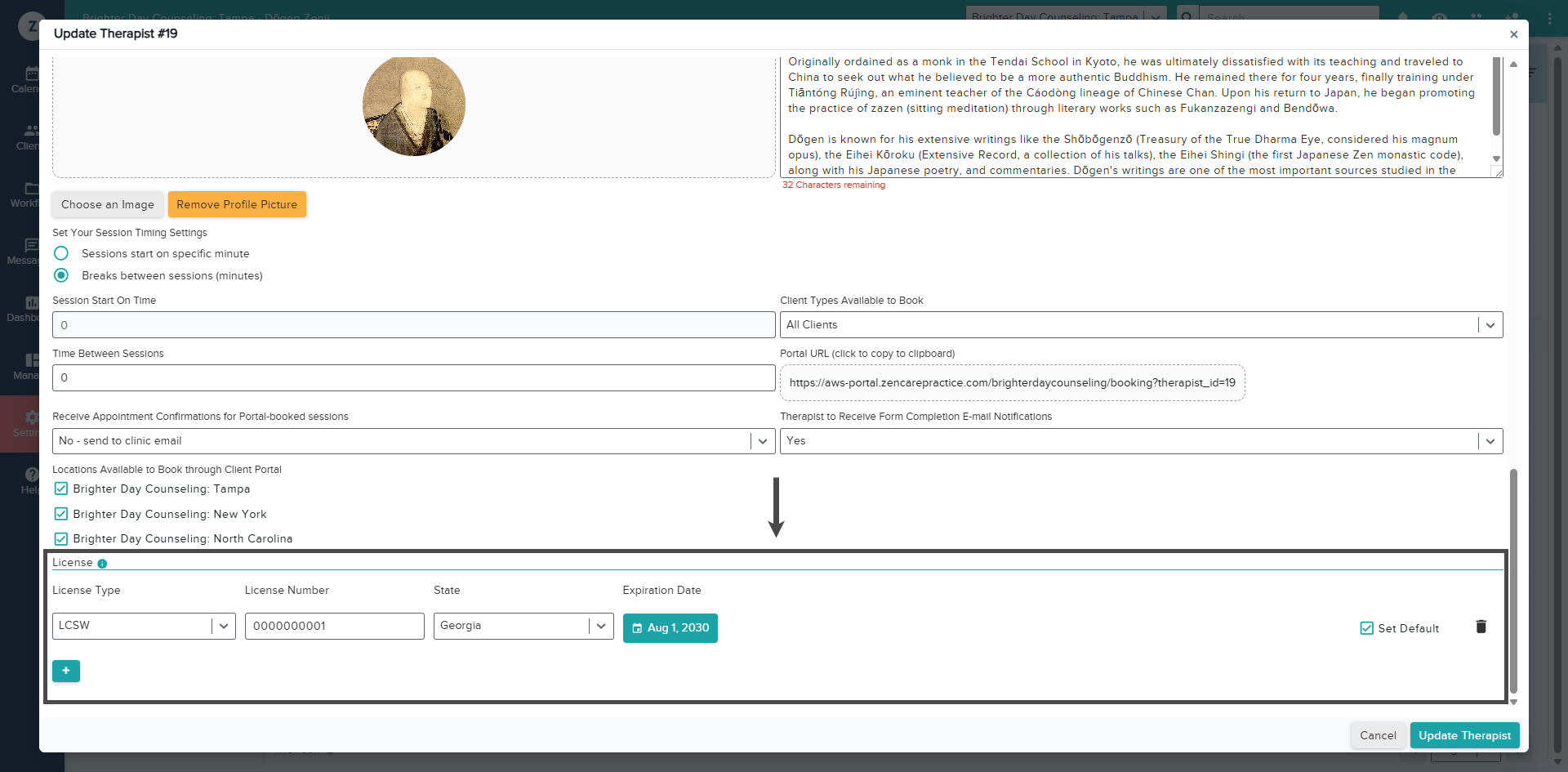Add a new license with the plus button
Image resolution: width=1568 pixels, height=772 pixels.
tap(66, 671)
